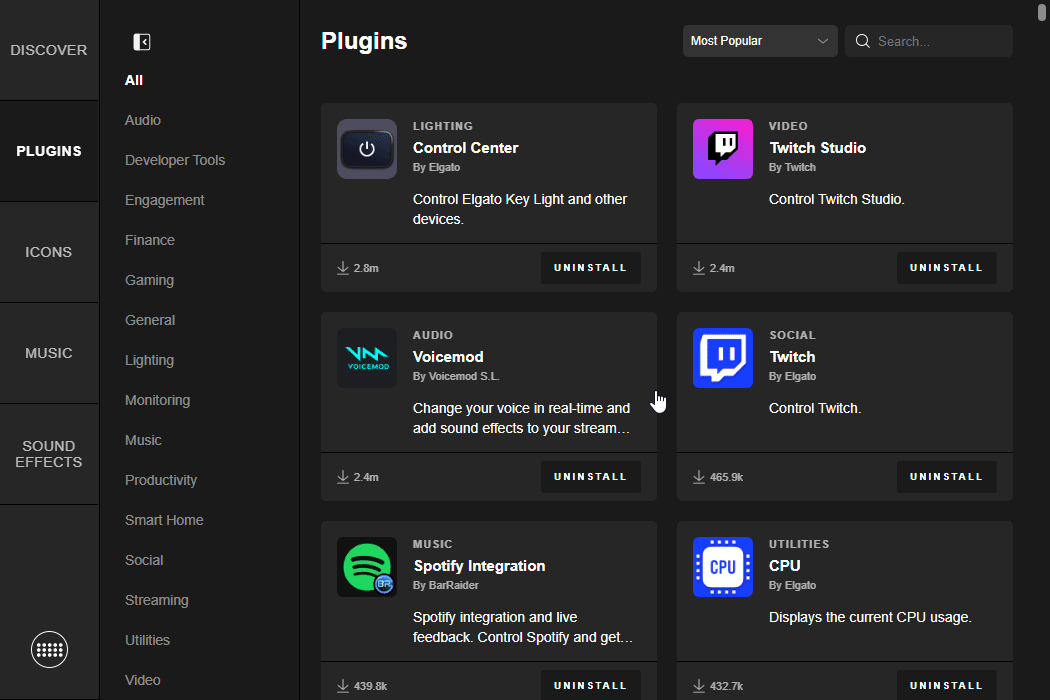Image resolution: width=1050 pixels, height=700 pixels.
Task: Click the Twitch Studio plugin icon
Action: point(723,149)
